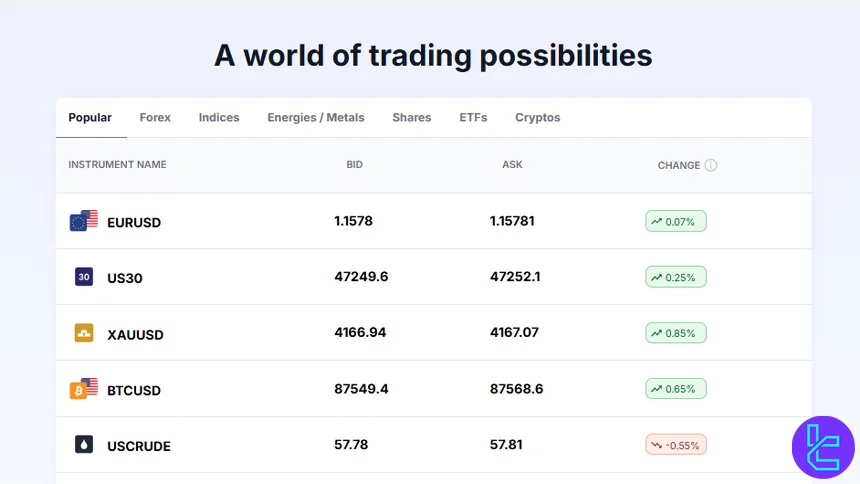Click the purple logo badge icon
860x484 pixels.
[822, 447]
